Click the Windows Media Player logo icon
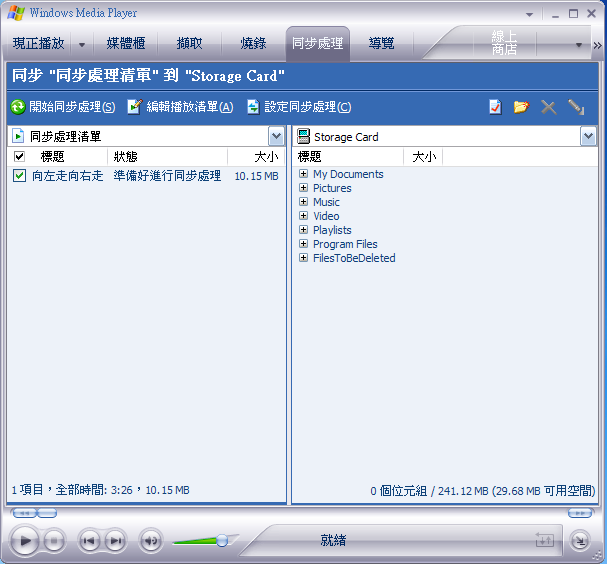 [16, 13]
